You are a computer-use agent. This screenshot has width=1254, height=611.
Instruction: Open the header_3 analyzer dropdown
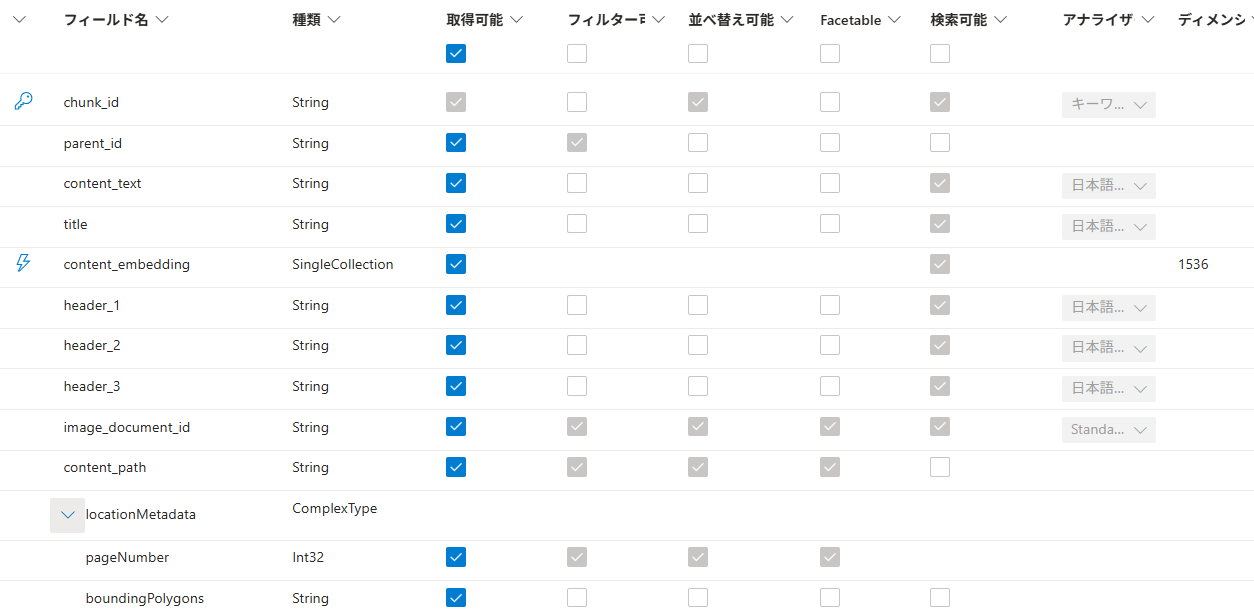[x=1109, y=389]
